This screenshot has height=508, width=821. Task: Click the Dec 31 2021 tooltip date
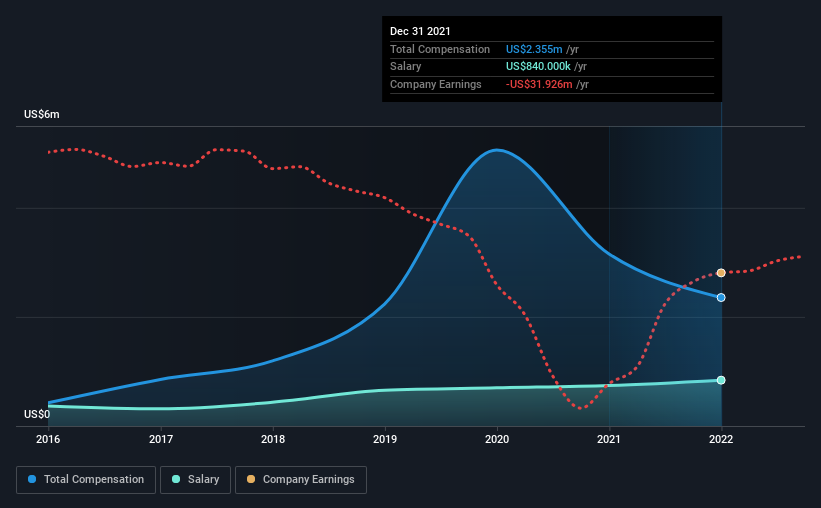click(420, 31)
